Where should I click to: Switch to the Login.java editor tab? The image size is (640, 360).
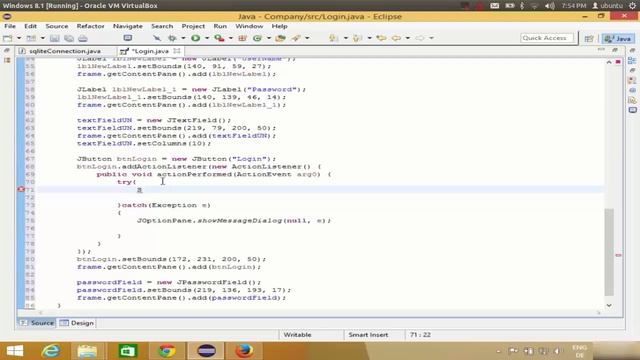pyautogui.click(x=150, y=51)
